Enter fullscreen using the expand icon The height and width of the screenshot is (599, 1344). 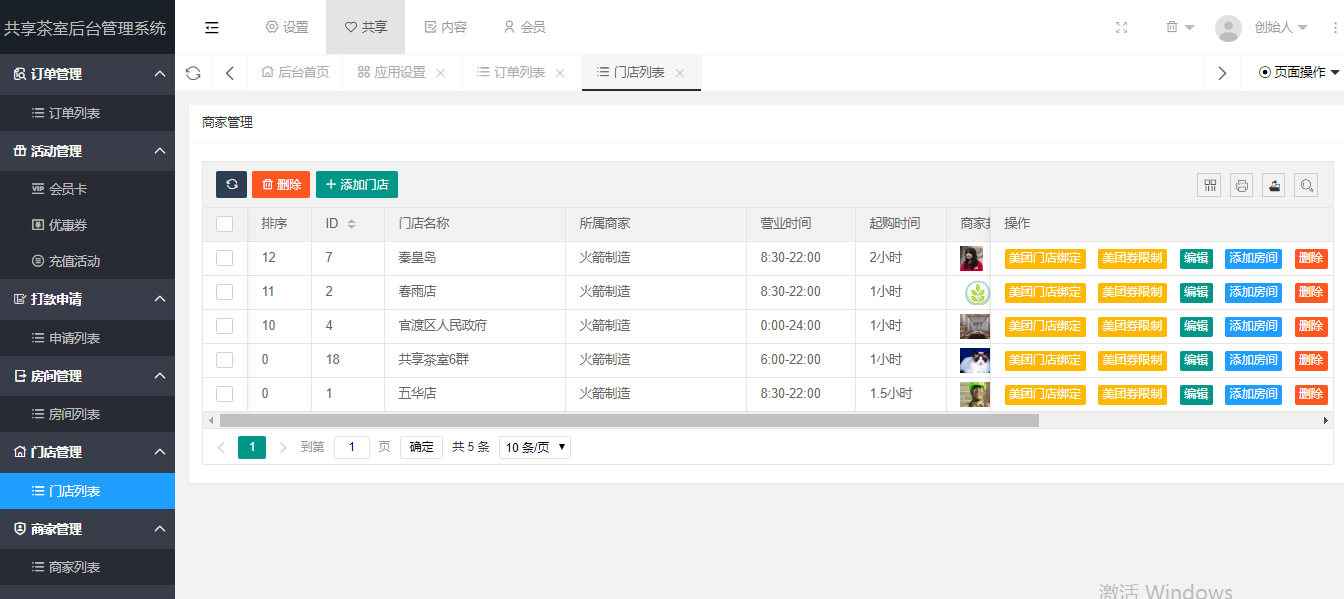1121,28
